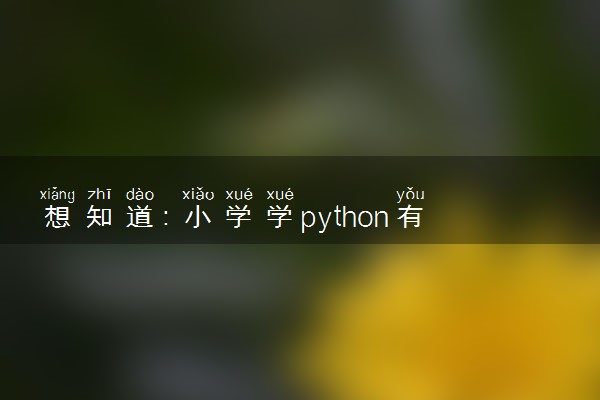Select the character 有 at the caption end

pos(410,217)
